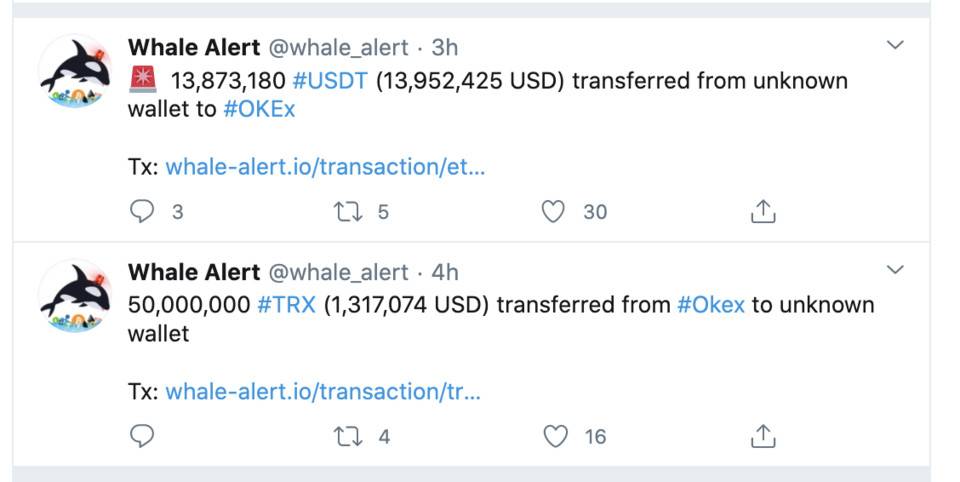Click Whale Alert avatar on TRX tweet
The image size is (960, 482).
tap(74, 297)
